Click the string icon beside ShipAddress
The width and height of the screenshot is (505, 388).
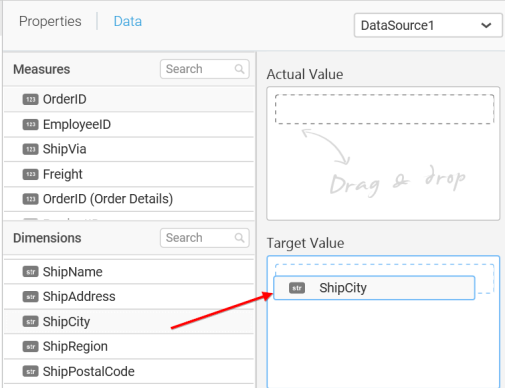30,296
